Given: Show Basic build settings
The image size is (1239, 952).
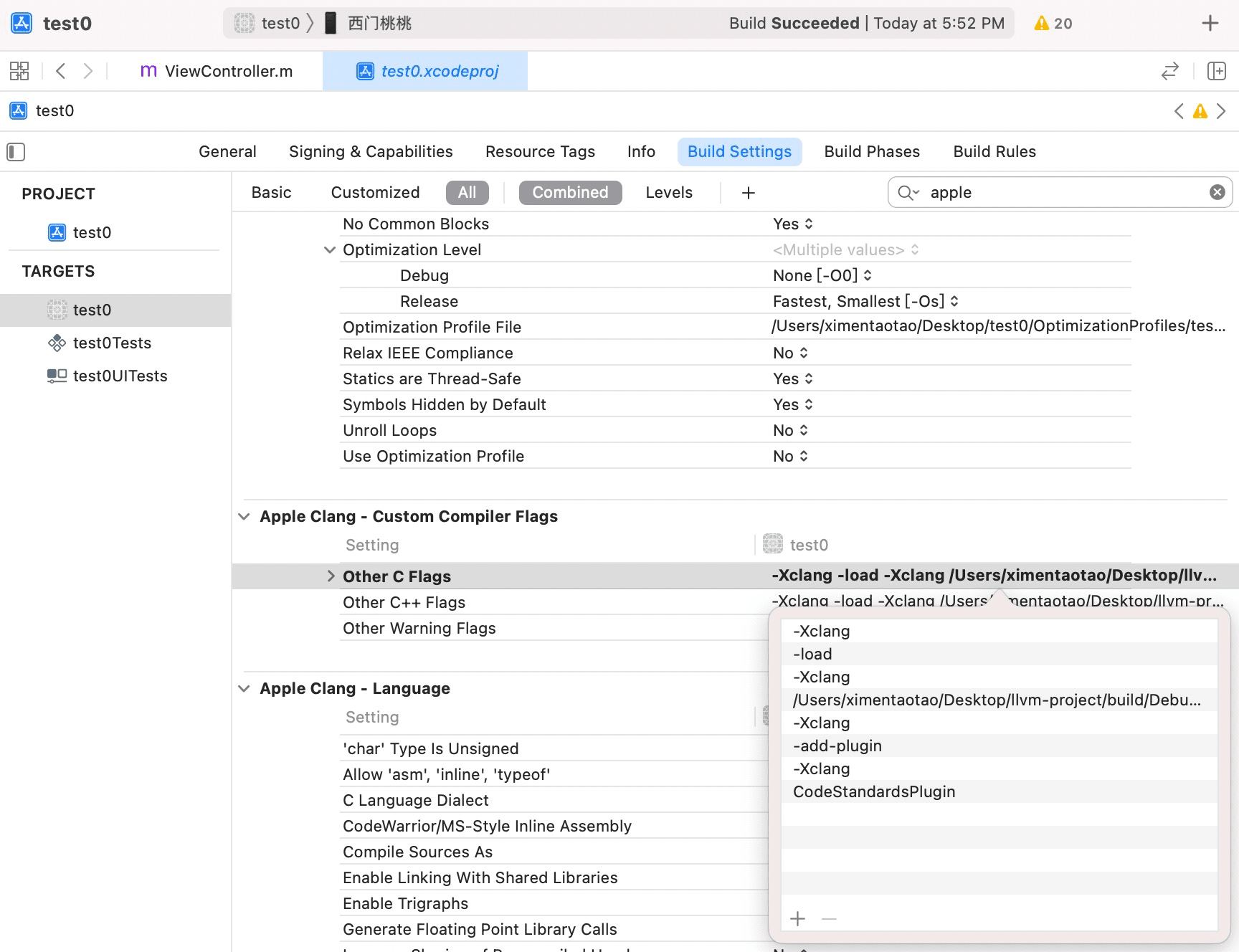Looking at the screenshot, I should pyautogui.click(x=272, y=193).
